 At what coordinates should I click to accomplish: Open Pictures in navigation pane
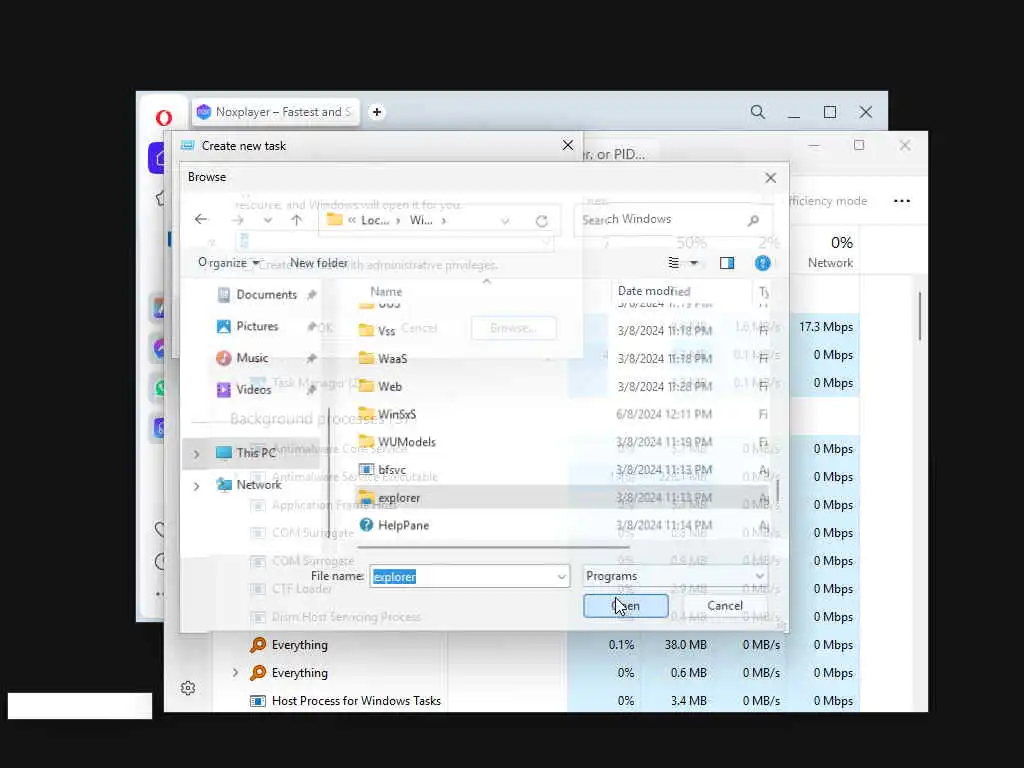(257, 326)
